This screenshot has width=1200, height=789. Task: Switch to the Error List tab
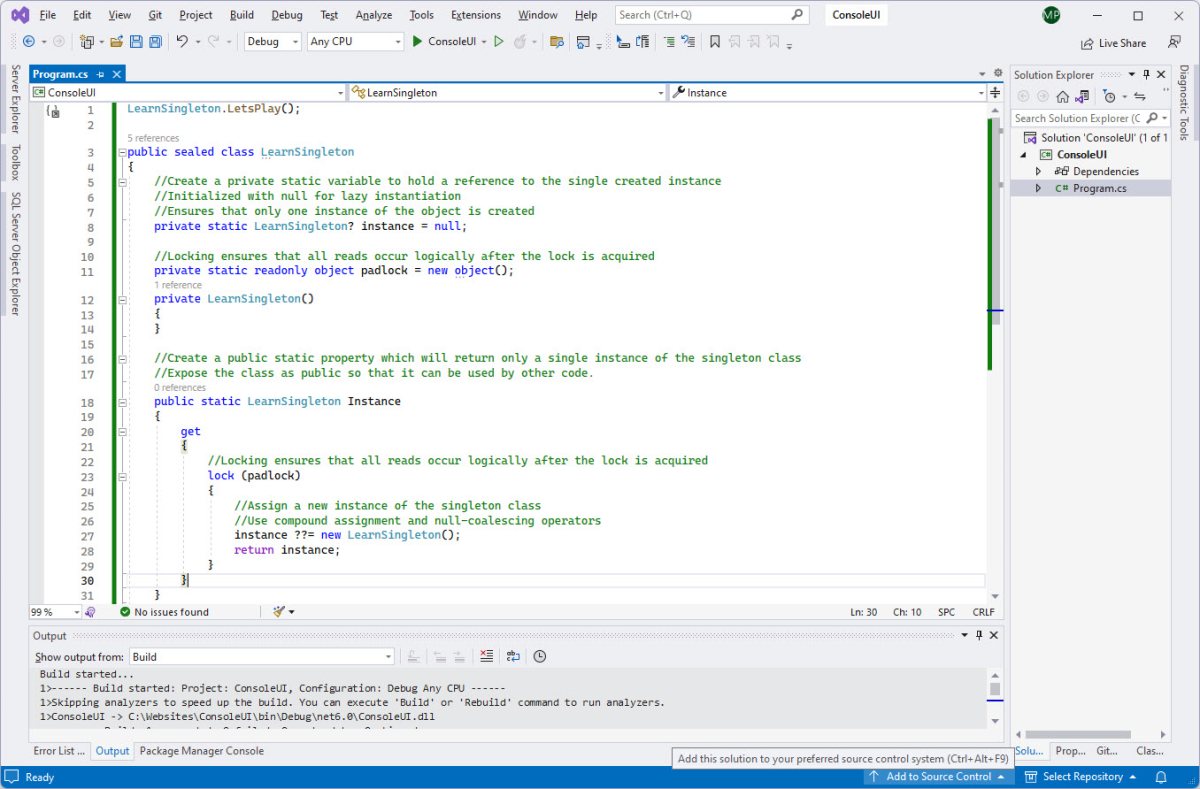(x=59, y=751)
